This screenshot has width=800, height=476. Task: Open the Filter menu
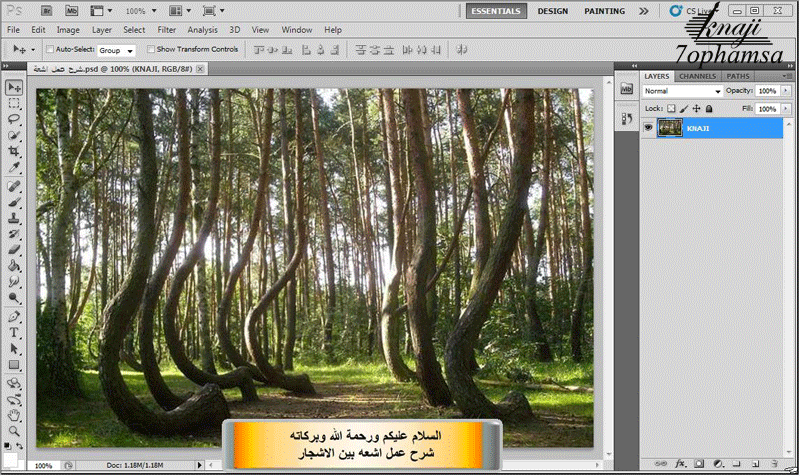coord(166,30)
